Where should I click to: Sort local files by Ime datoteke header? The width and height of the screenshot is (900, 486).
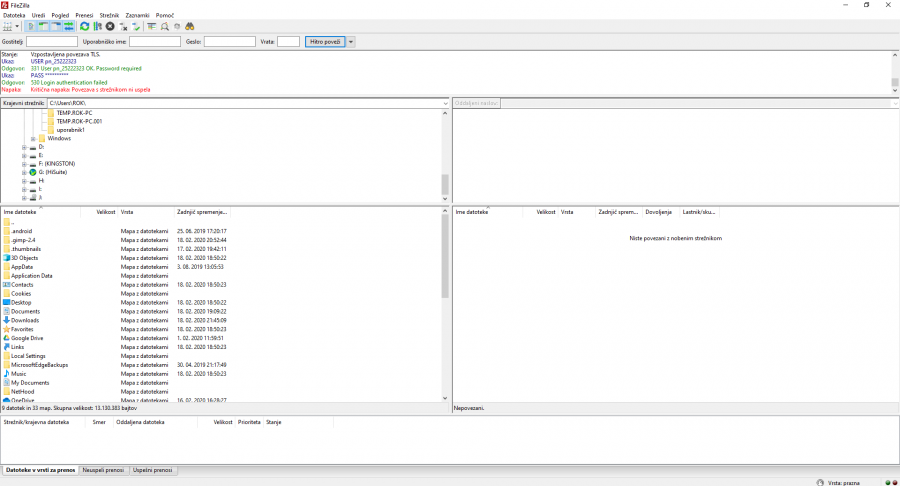point(40,212)
